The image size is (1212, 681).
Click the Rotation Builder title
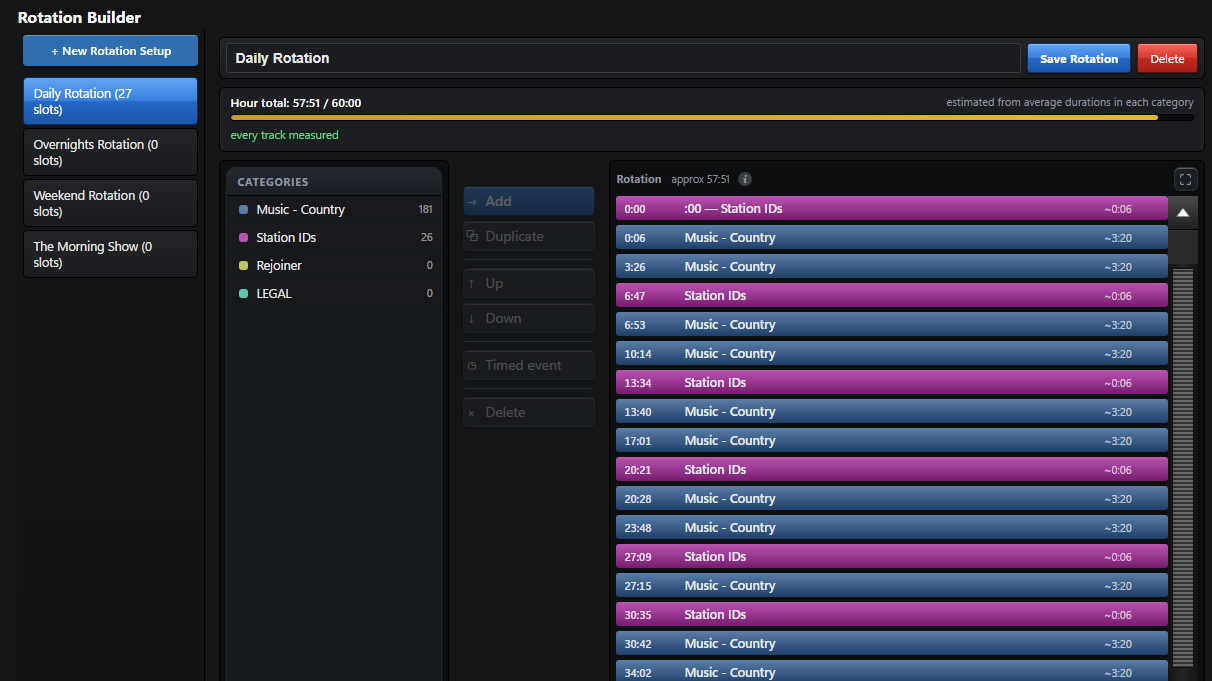coord(79,17)
